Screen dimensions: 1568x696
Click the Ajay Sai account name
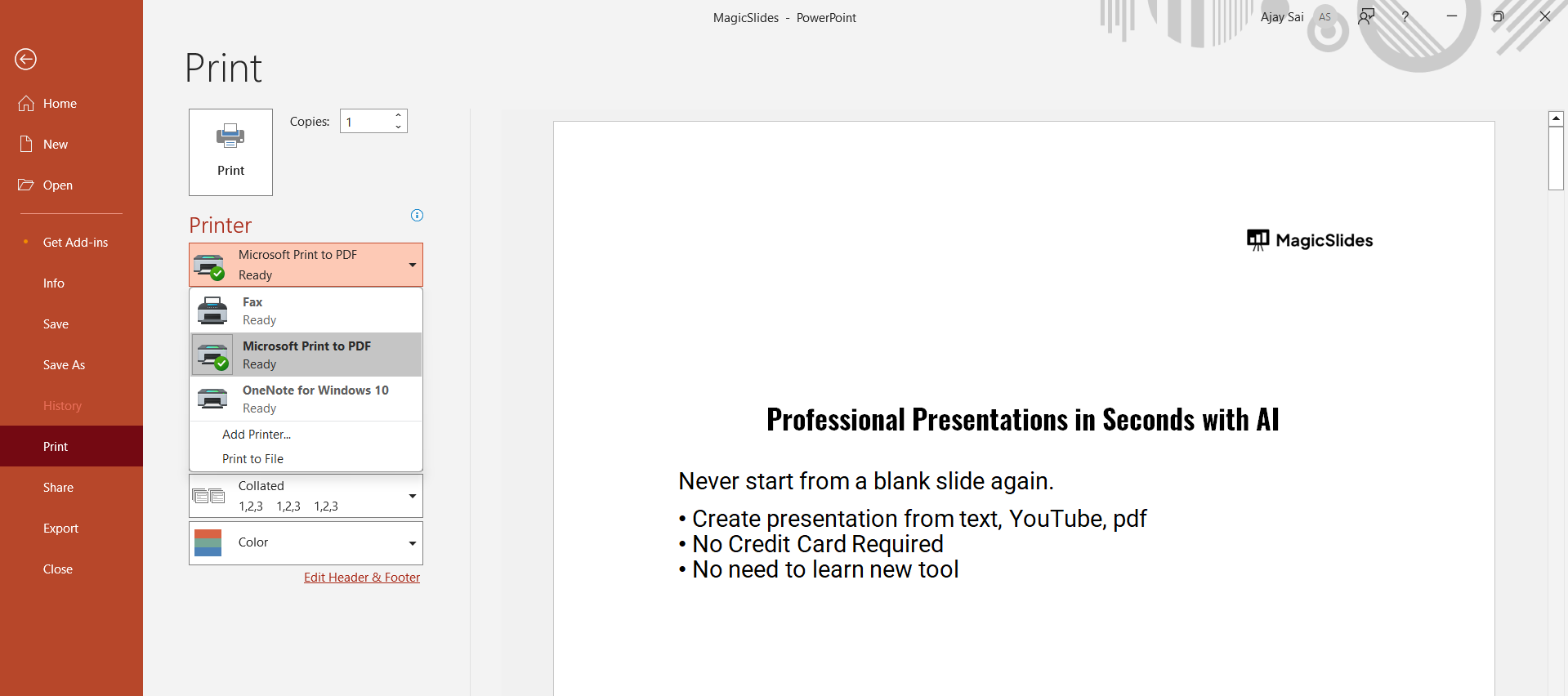point(1282,17)
